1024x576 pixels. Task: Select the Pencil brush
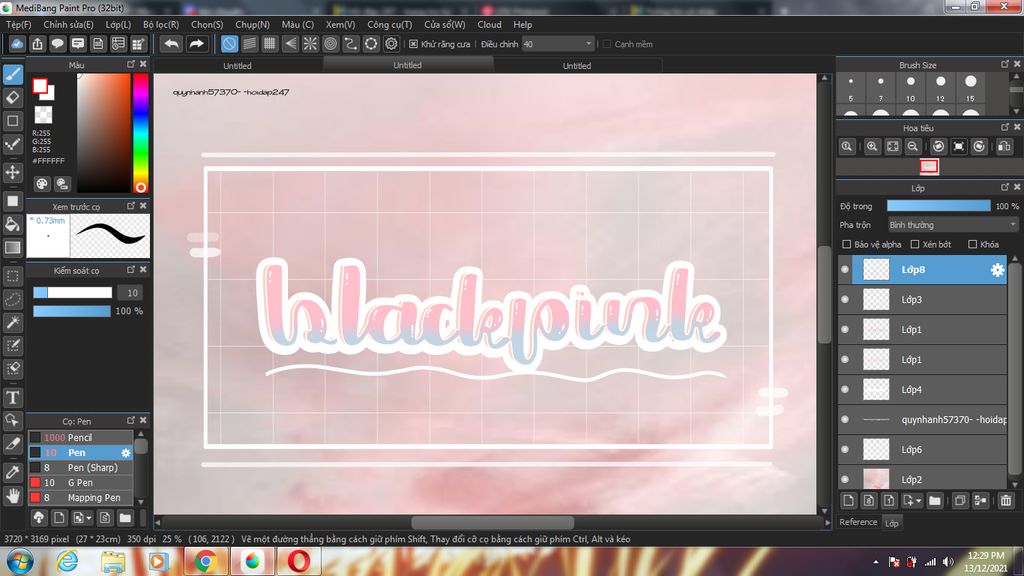coord(80,438)
